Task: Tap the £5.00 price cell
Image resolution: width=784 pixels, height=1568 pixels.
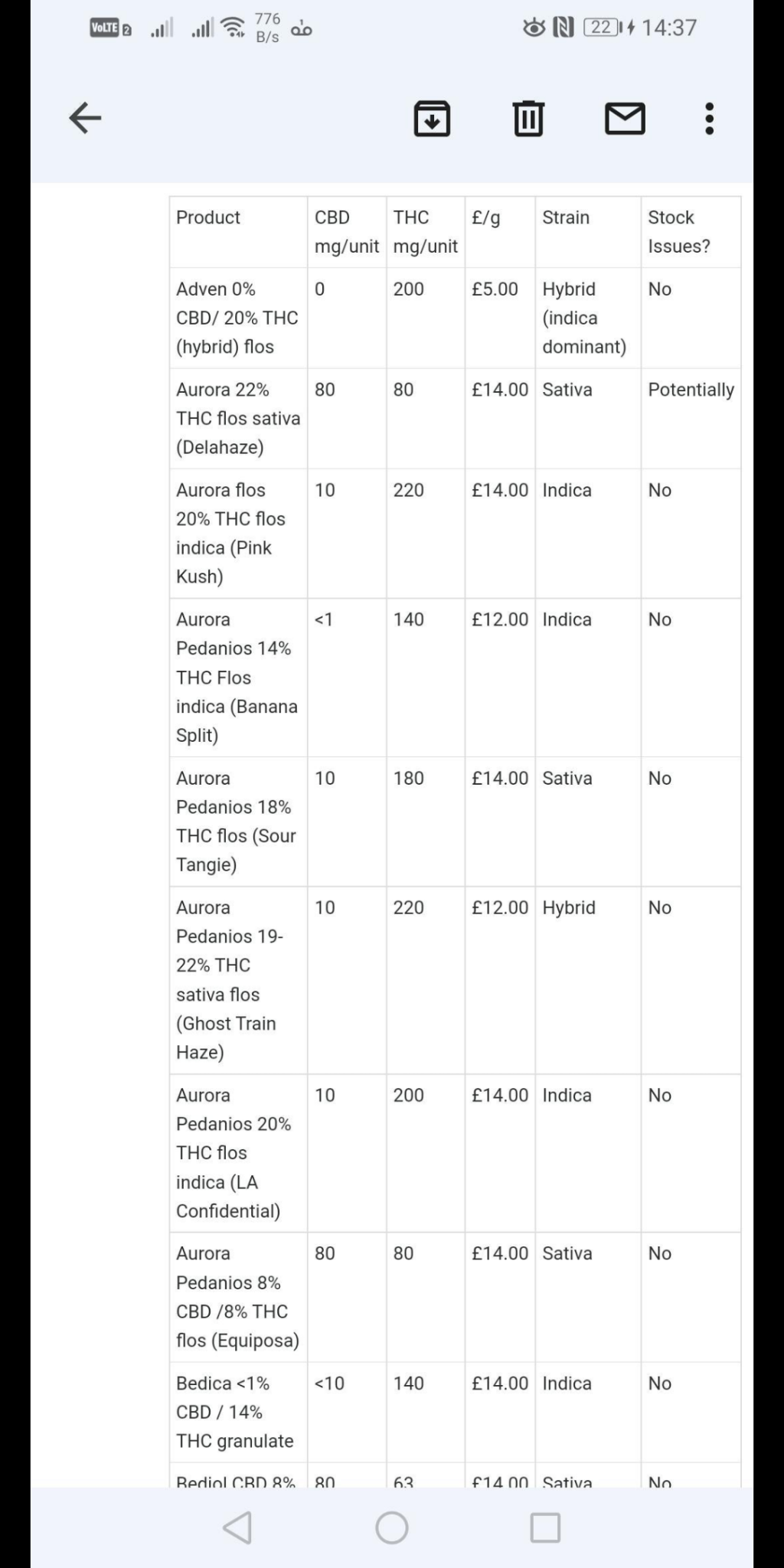Action: coord(495,289)
